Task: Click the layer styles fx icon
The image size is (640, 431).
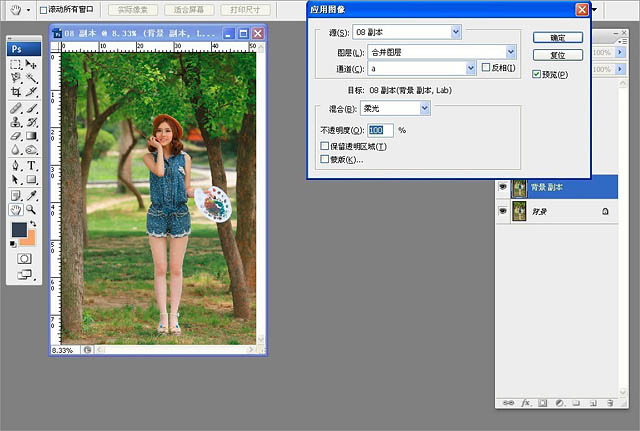Action: [x=525, y=402]
